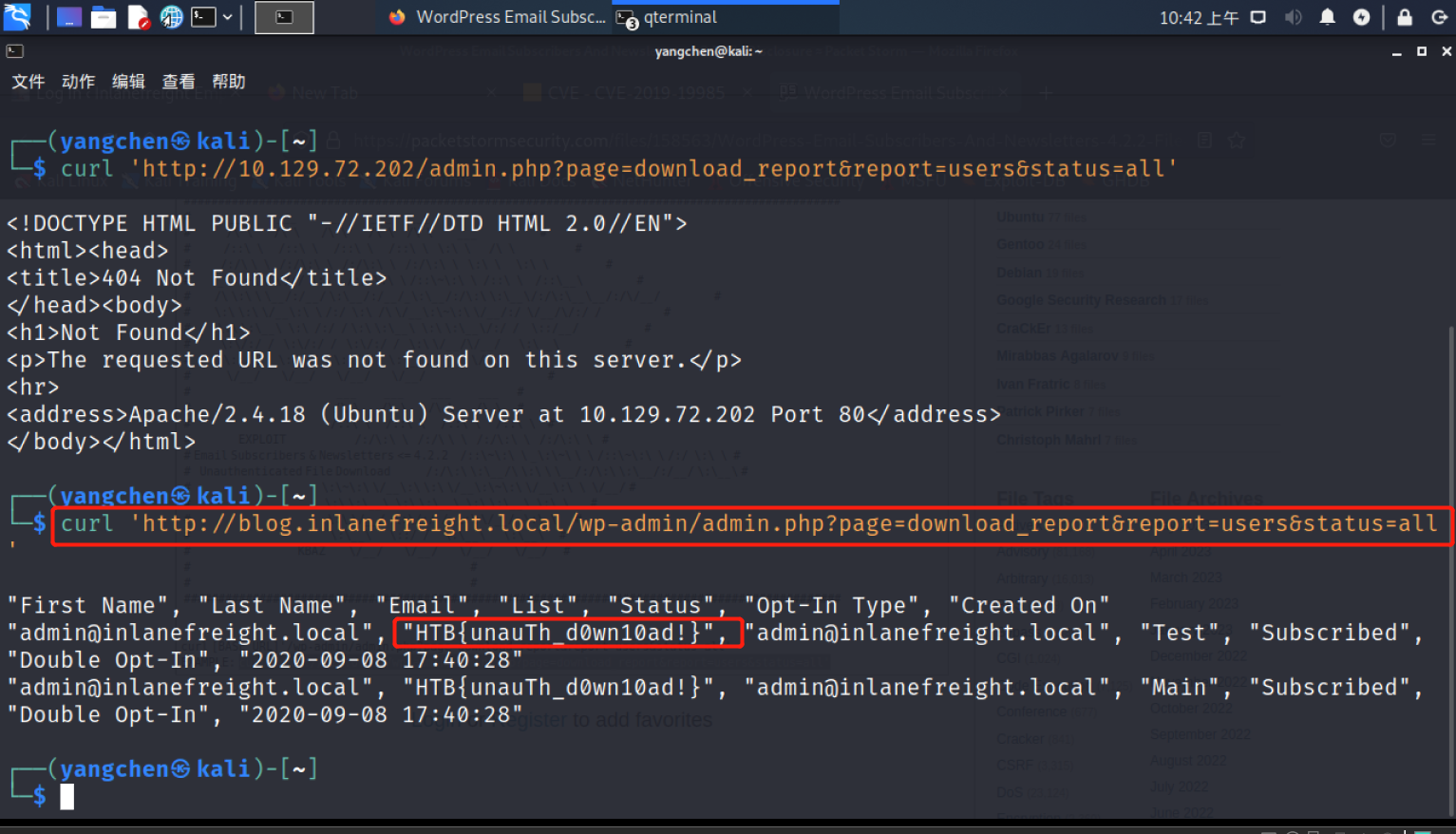Screen dimensions: 1456x834
Task: Click the 'requested URL was not found' line
Action: (x=374, y=360)
